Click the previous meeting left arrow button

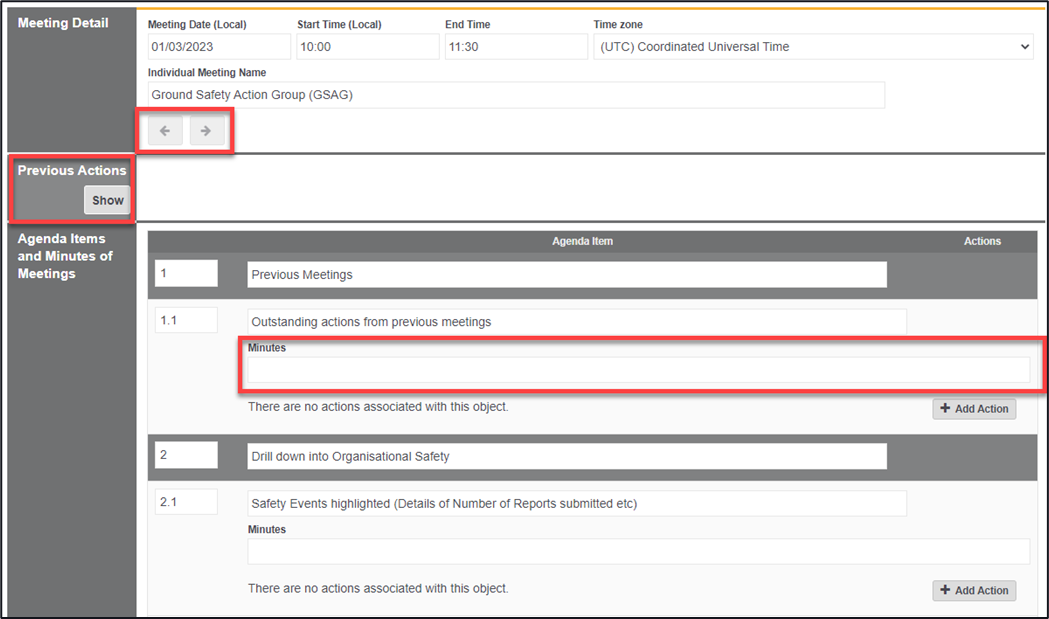[165, 131]
